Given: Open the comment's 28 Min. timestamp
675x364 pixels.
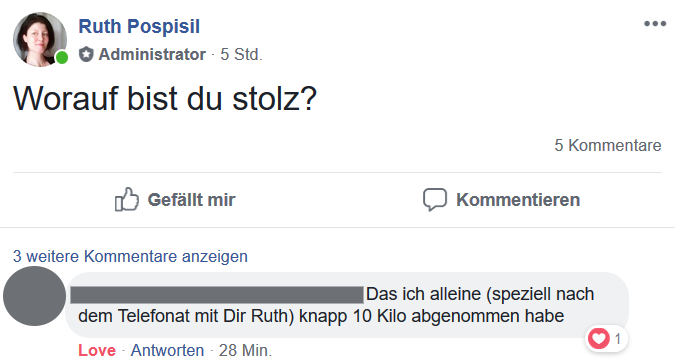Looking at the screenshot, I should (x=245, y=350).
